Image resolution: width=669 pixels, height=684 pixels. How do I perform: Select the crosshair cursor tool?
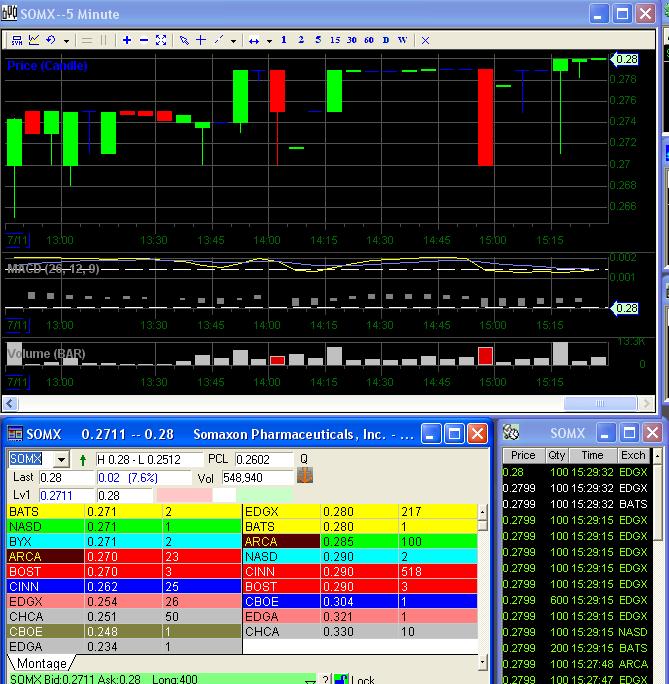point(201,40)
